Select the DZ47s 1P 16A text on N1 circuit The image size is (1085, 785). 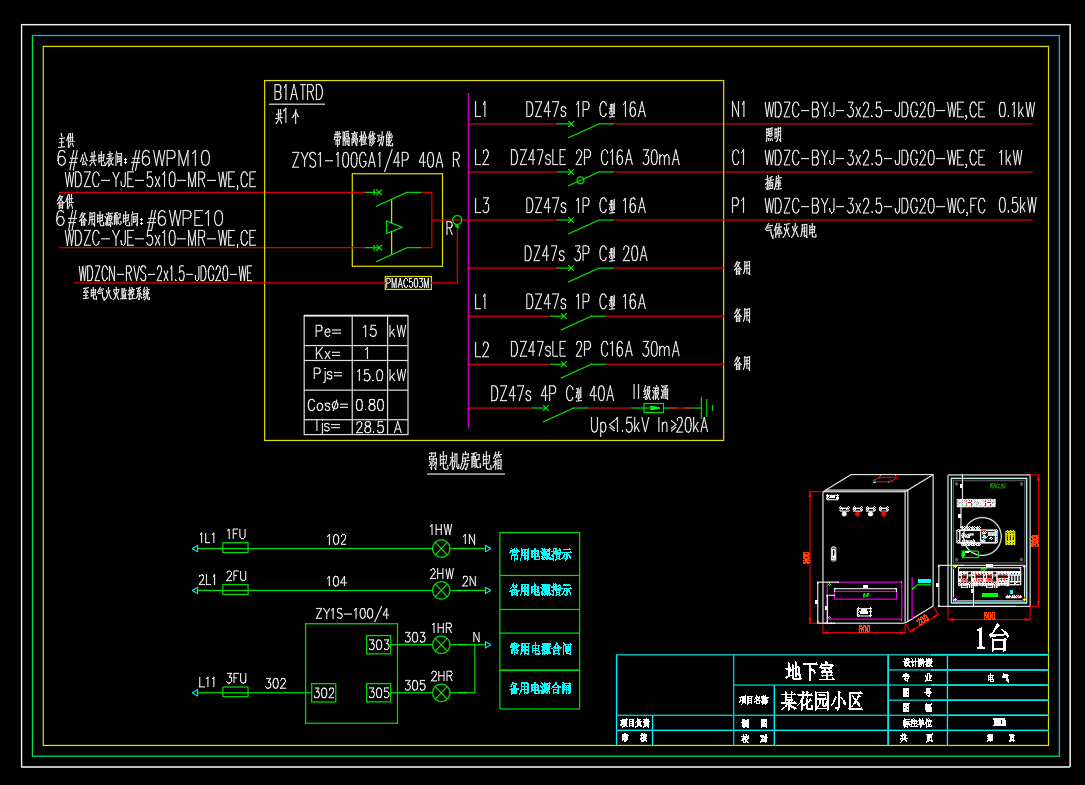coord(585,109)
